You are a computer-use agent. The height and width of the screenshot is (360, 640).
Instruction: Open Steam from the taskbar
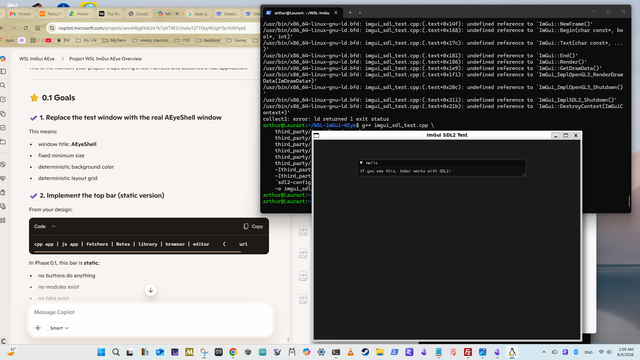[x=365, y=352]
